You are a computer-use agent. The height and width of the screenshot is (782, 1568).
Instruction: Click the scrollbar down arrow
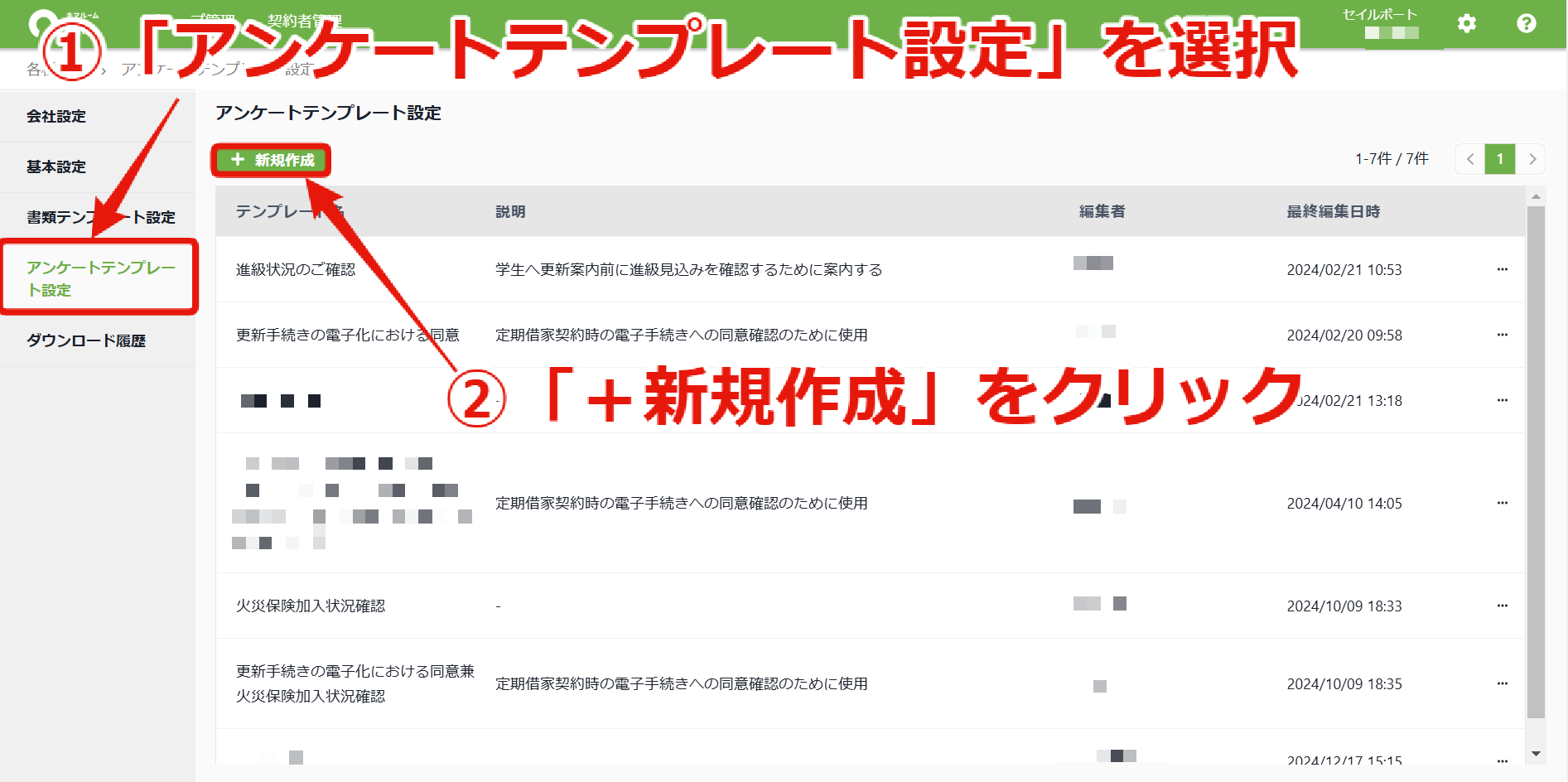(x=1536, y=754)
